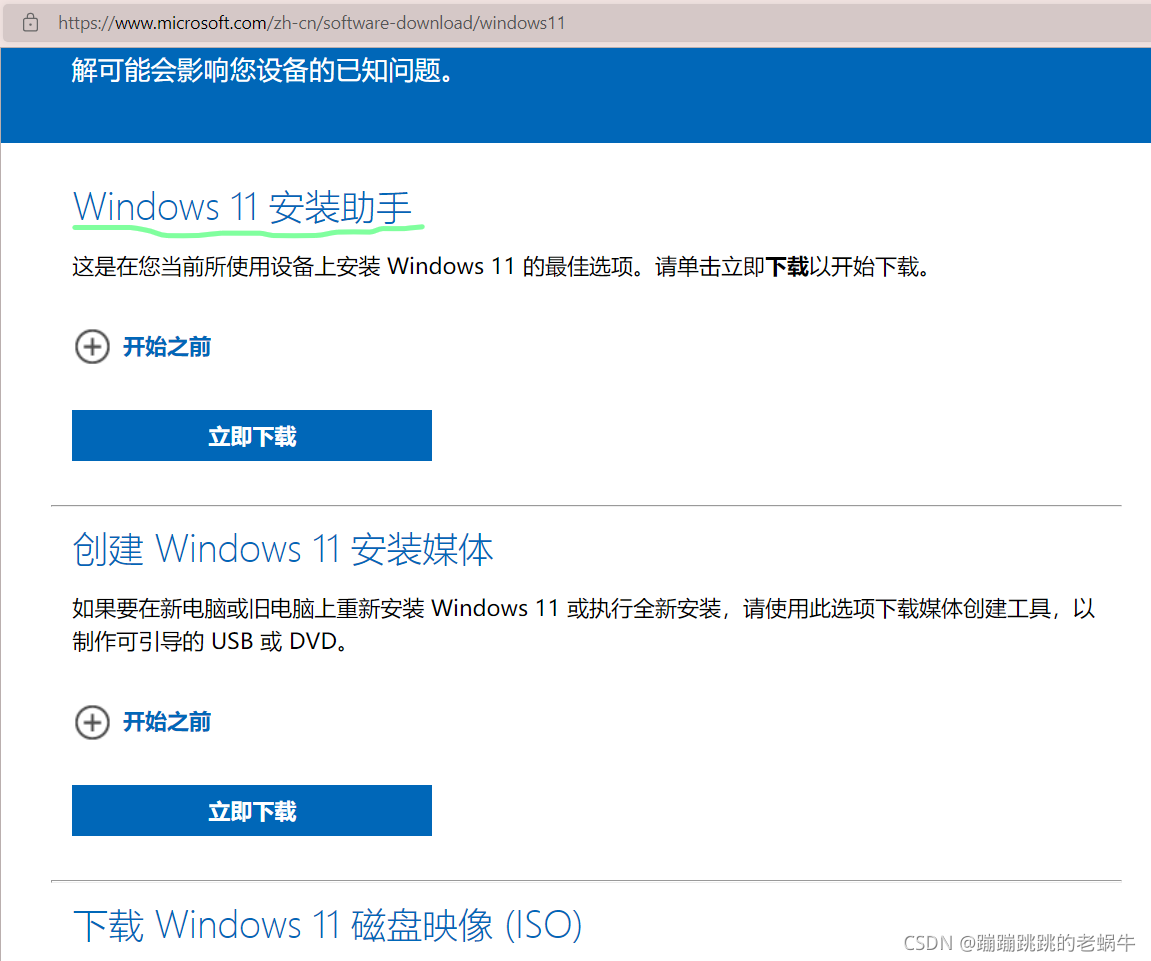1151x961 pixels.
Task: Open the Windows 11 安装助手 heading
Action: tap(242, 207)
